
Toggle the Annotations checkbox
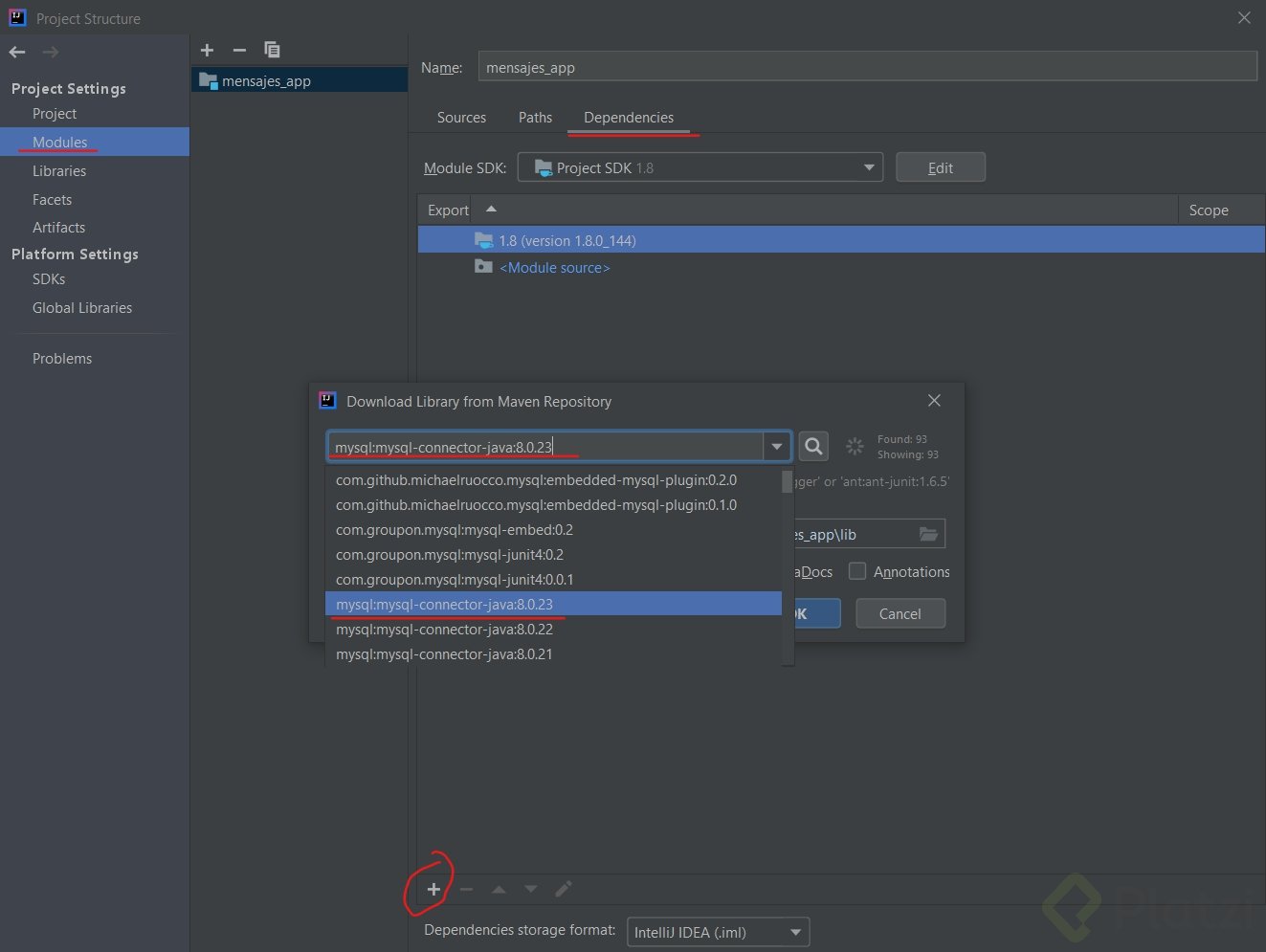(857, 571)
